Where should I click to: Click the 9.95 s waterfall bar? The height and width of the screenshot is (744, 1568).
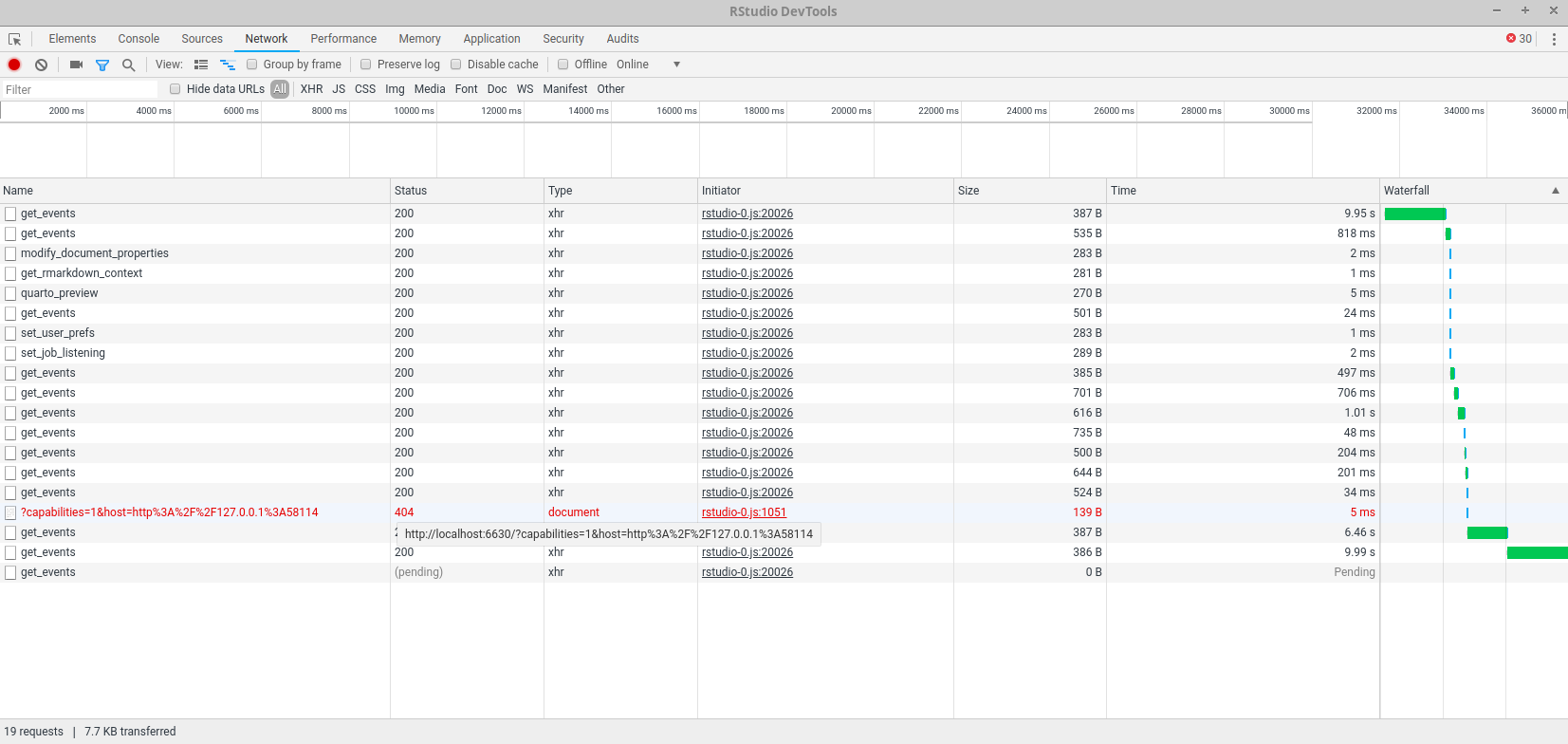point(1415,214)
